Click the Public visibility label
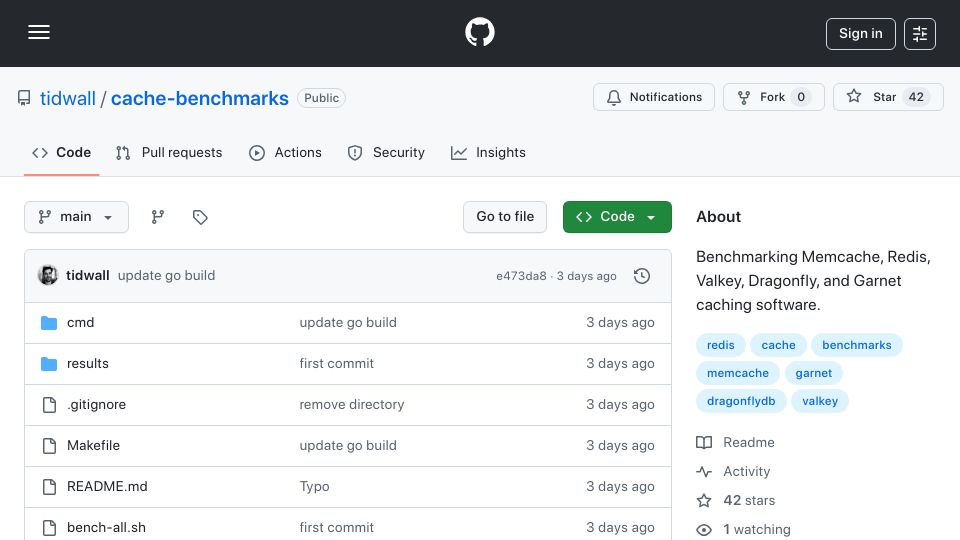The height and width of the screenshot is (540, 960). pyautogui.click(x=321, y=98)
